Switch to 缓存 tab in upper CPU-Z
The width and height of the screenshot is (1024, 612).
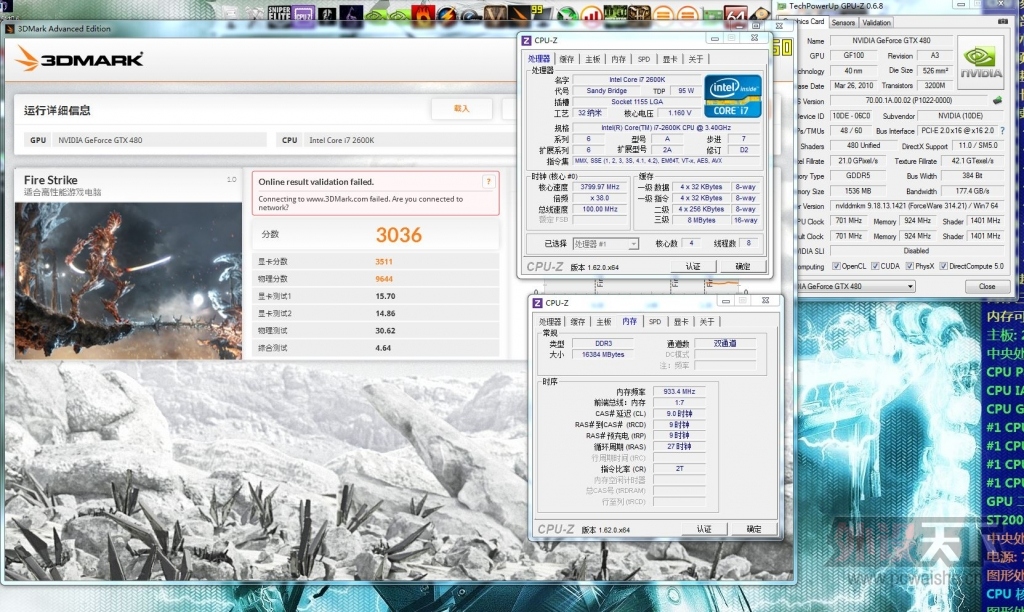[x=566, y=59]
